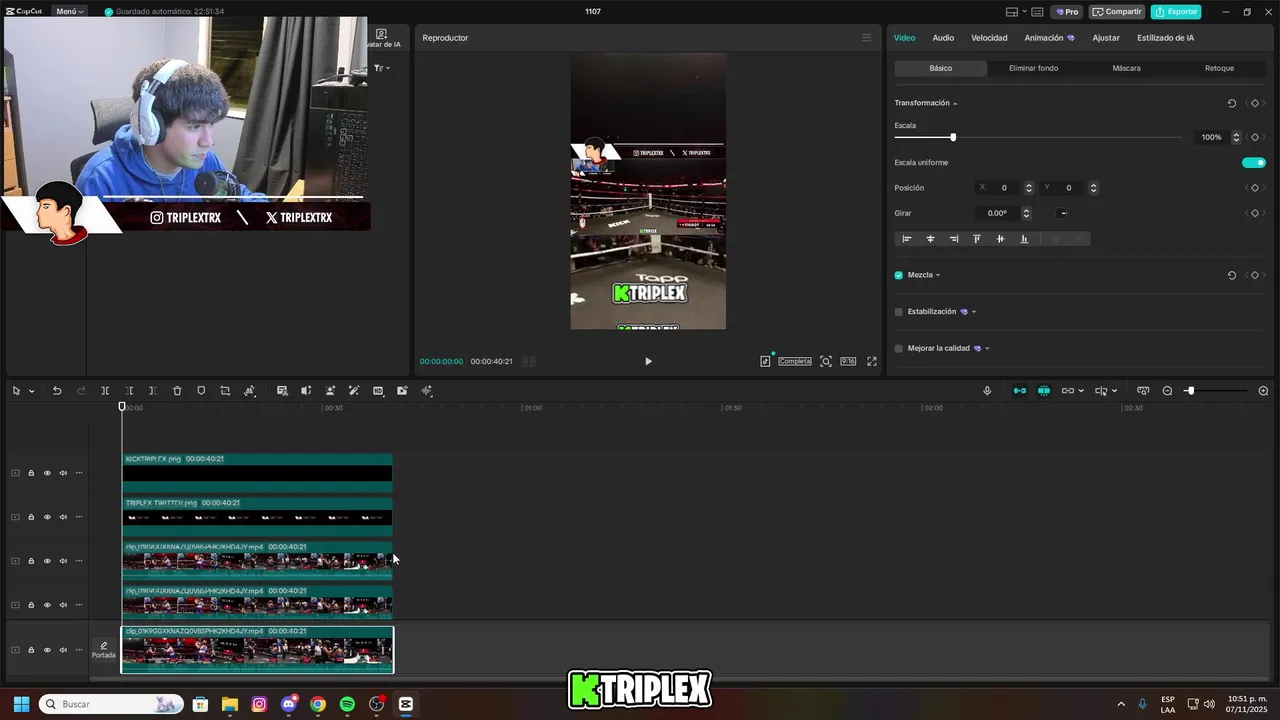This screenshot has height=720, width=1280.
Task: Click the player focus frame scan icon
Action: tap(826, 361)
